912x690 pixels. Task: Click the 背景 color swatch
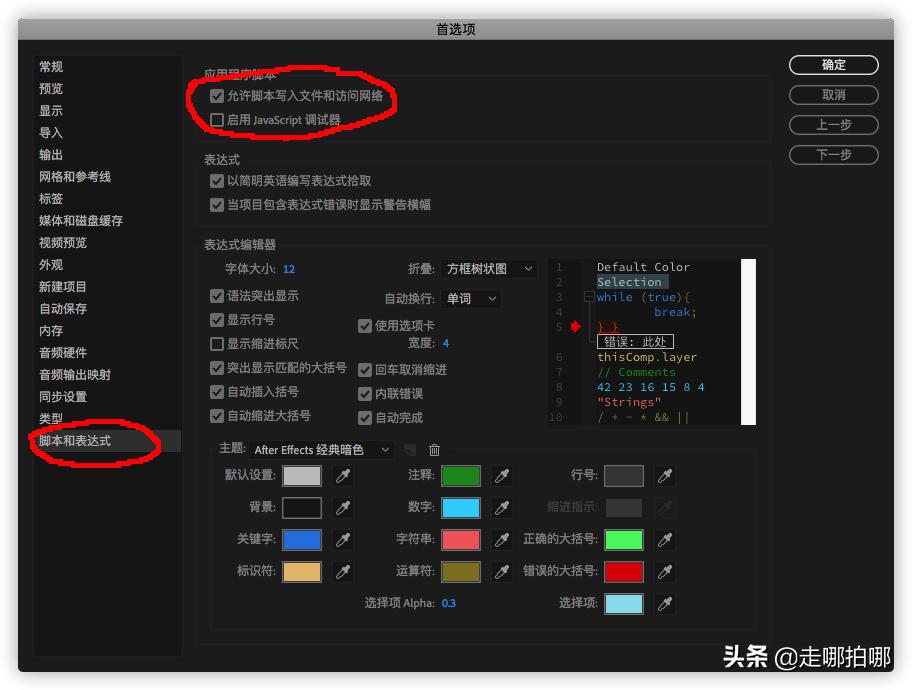(x=301, y=507)
